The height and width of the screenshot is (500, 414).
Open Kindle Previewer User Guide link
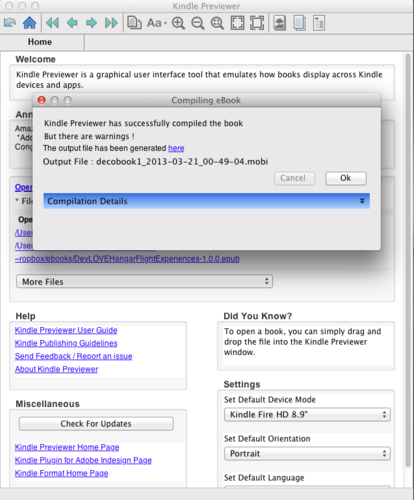[x=66, y=330]
